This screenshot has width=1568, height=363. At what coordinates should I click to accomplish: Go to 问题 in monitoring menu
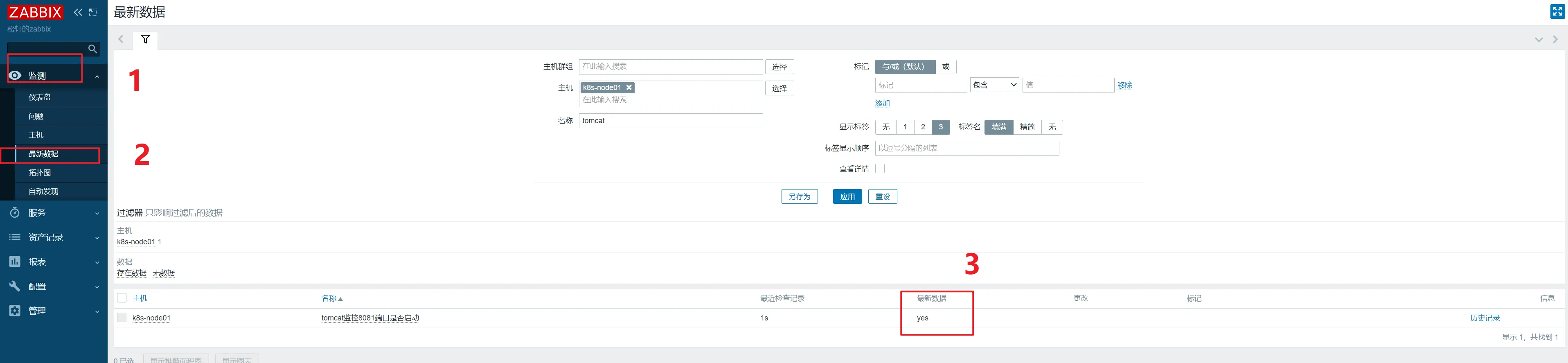point(36,116)
